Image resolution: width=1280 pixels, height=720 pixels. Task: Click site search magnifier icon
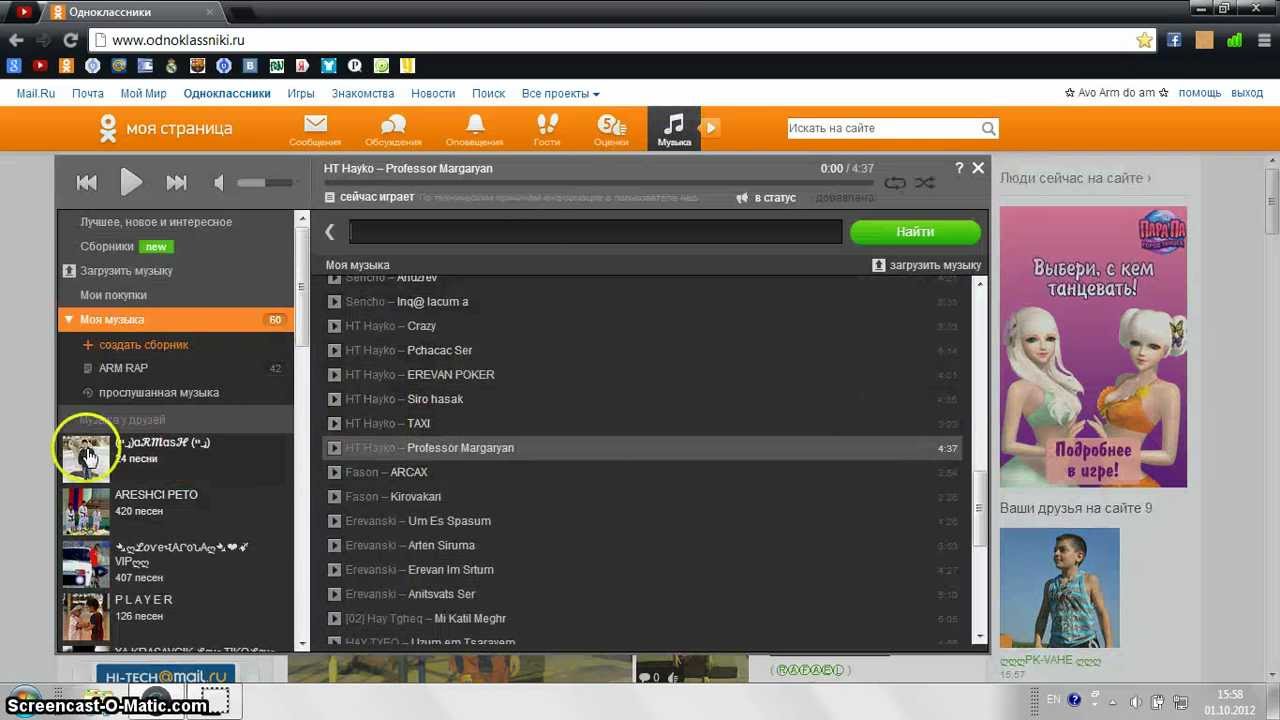pyautogui.click(x=988, y=128)
